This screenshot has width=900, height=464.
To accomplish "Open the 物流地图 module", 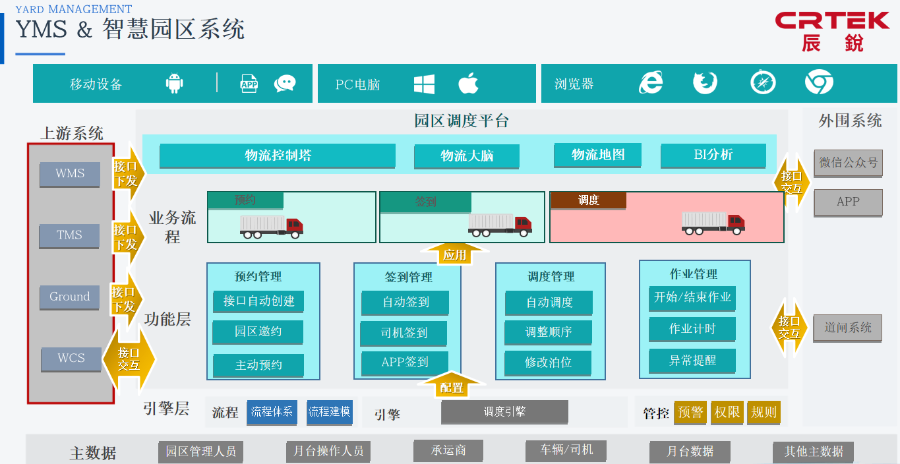I will pos(598,155).
